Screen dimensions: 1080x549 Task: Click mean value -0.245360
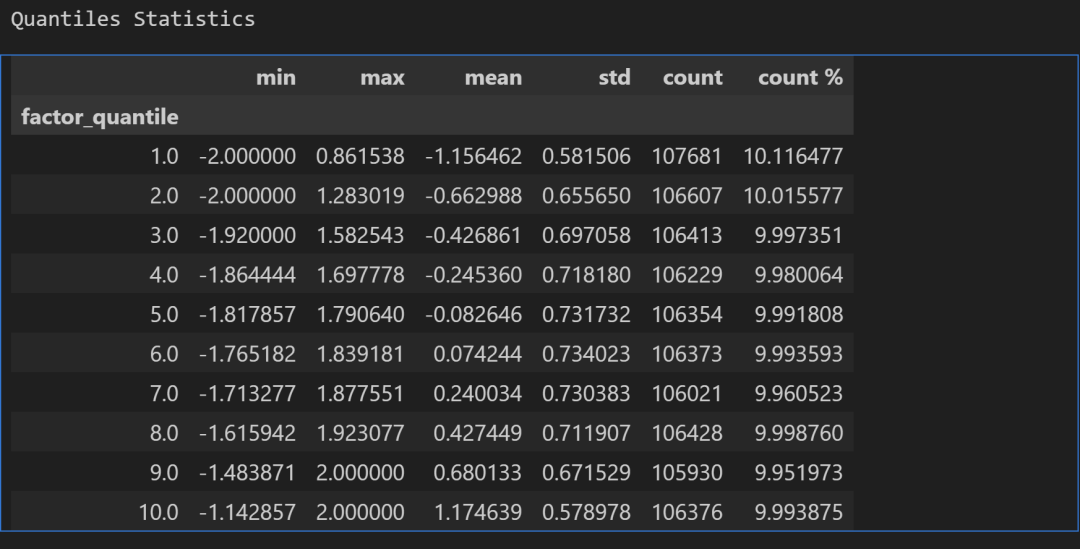tap(473, 275)
